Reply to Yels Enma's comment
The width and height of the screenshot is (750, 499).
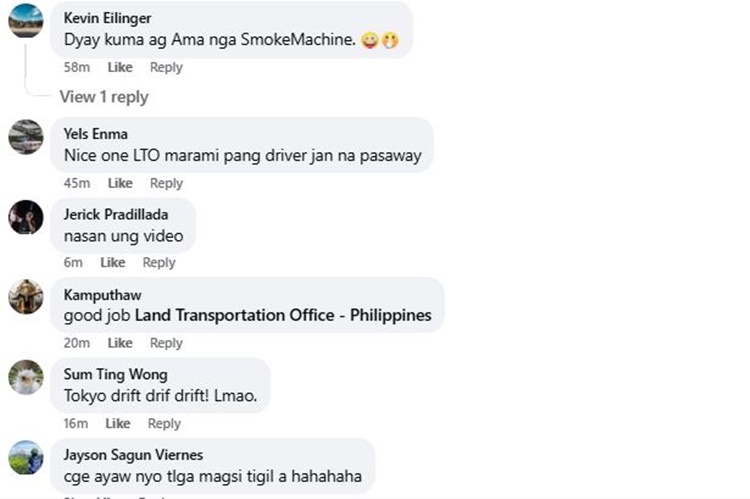tap(166, 183)
